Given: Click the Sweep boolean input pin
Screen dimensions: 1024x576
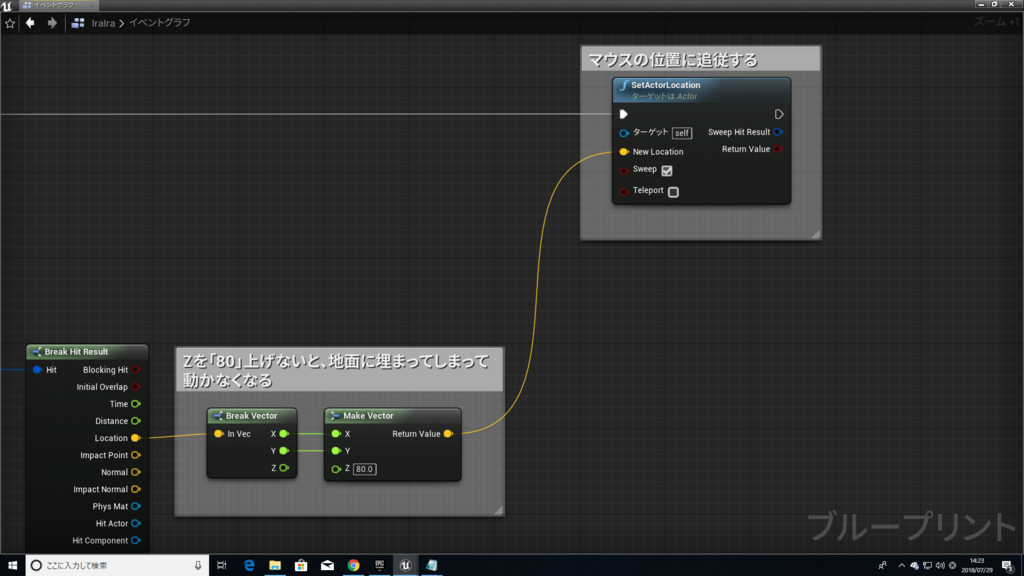Looking at the screenshot, I should pyautogui.click(x=624, y=170).
